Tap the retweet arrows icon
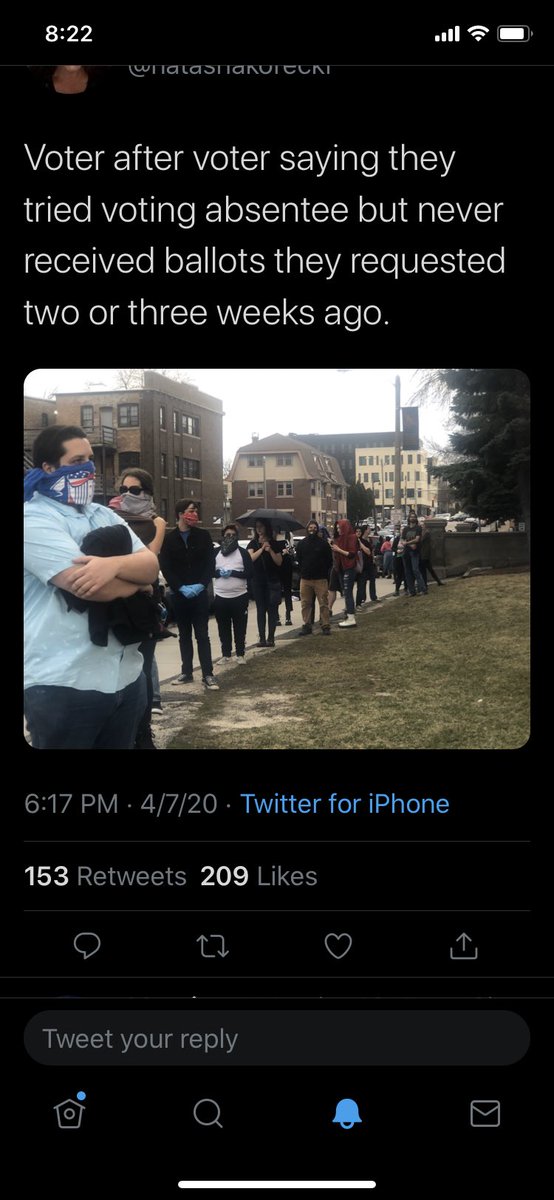 (214, 946)
